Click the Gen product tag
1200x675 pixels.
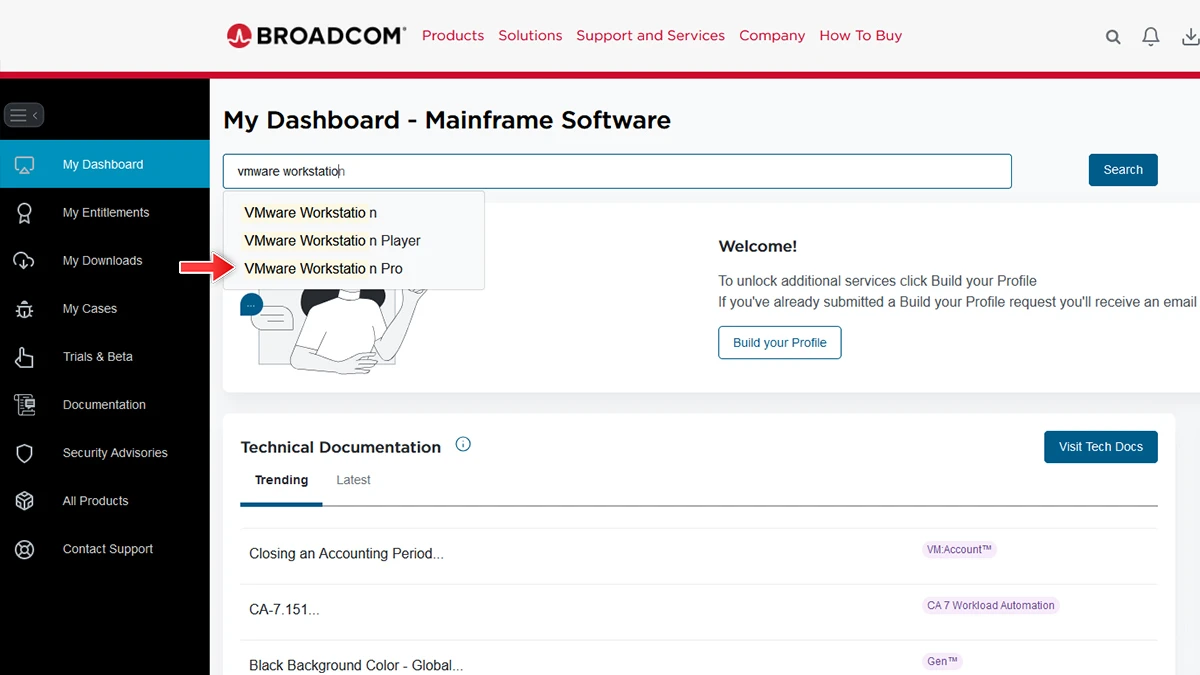(942, 661)
